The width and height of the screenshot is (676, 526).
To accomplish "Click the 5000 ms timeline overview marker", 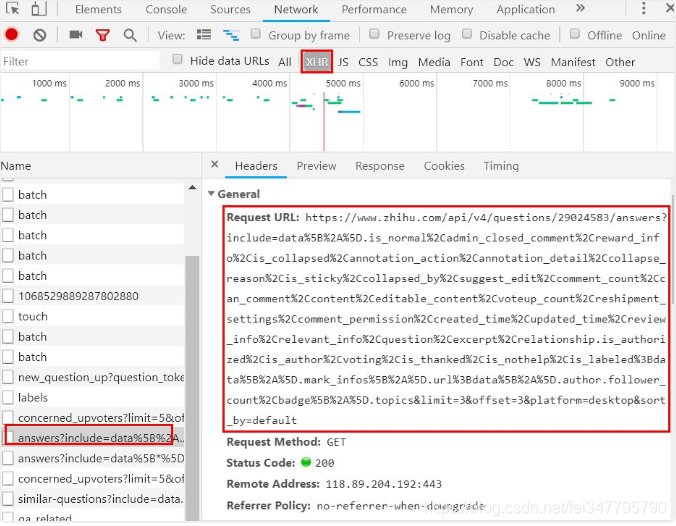I will click(343, 83).
